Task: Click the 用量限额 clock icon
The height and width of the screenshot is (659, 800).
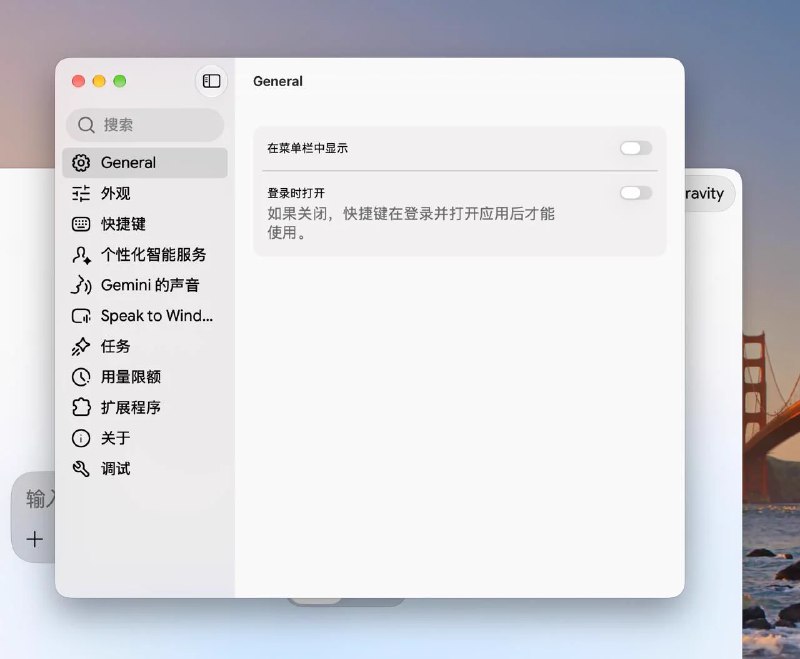Action: pyautogui.click(x=81, y=377)
